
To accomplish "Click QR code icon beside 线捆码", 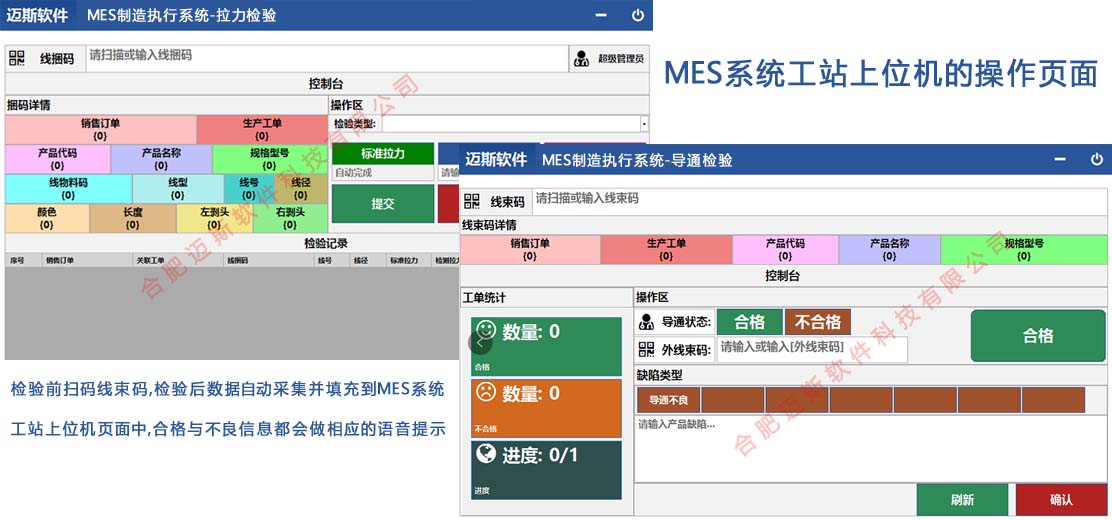I will pos(17,58).
